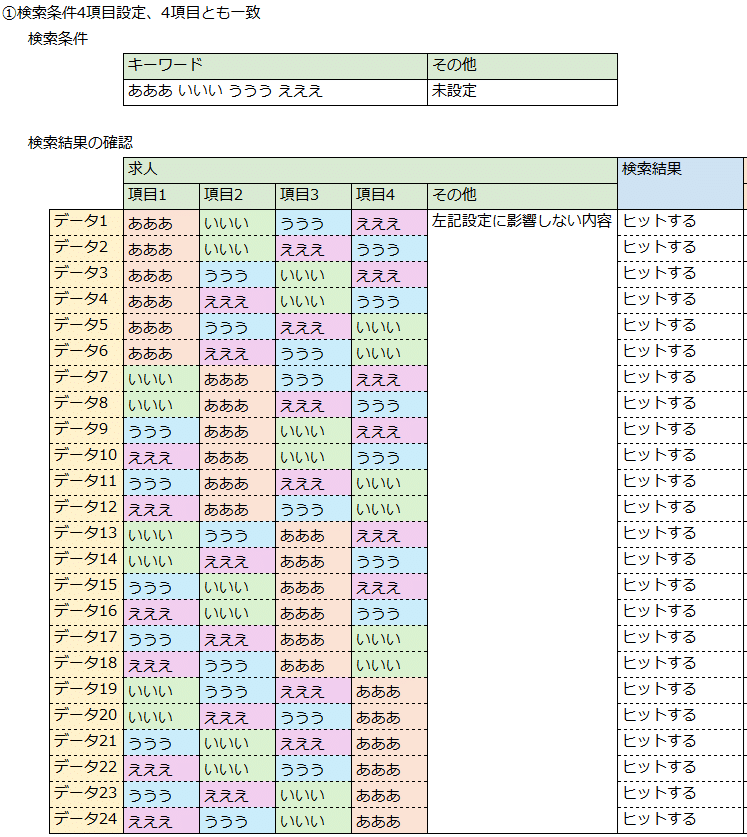
Task: Select the 項目3 column header
Action: (x=313, y=195)
